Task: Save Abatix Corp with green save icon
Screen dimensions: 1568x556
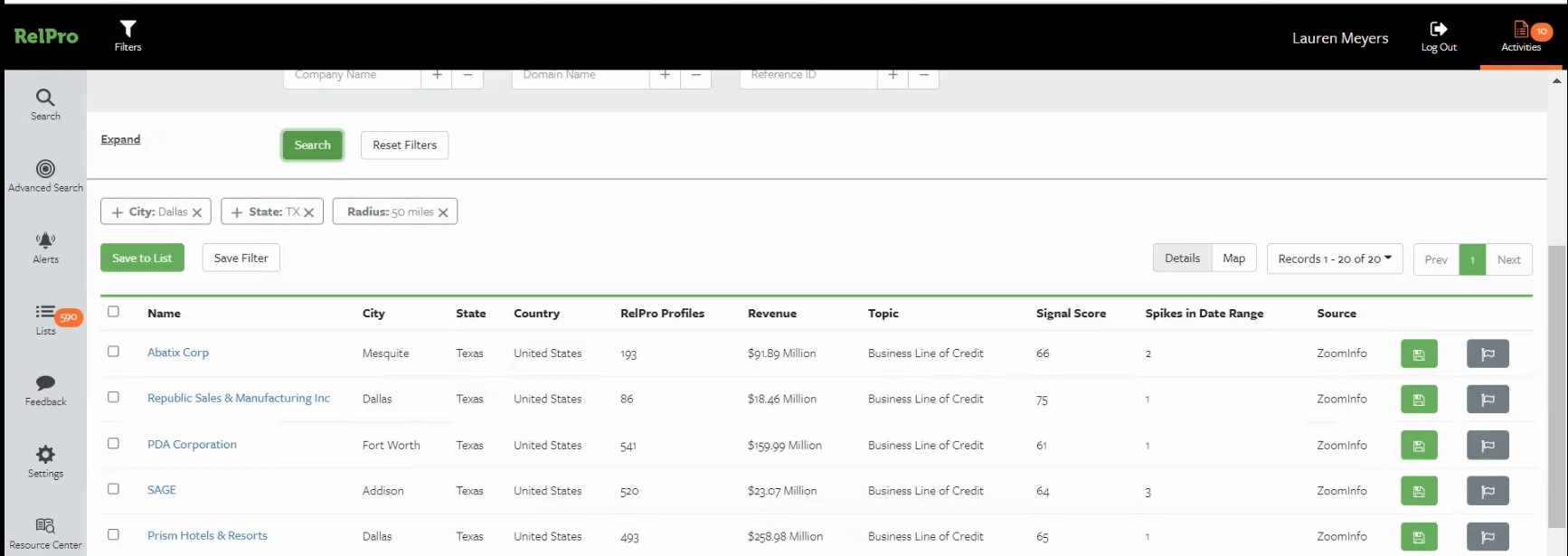Action: (1419, 354)
